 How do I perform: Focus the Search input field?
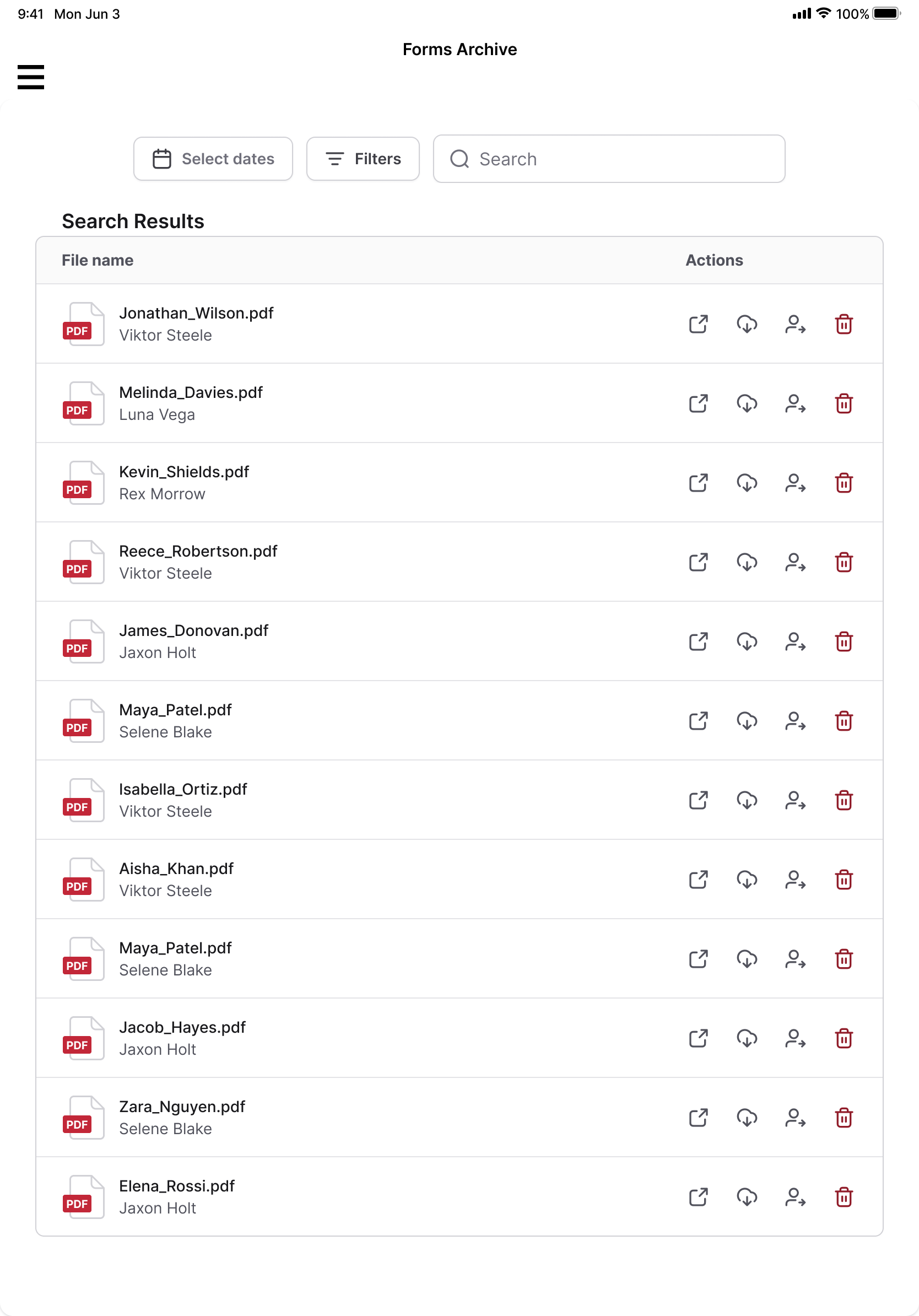[608, 159]
